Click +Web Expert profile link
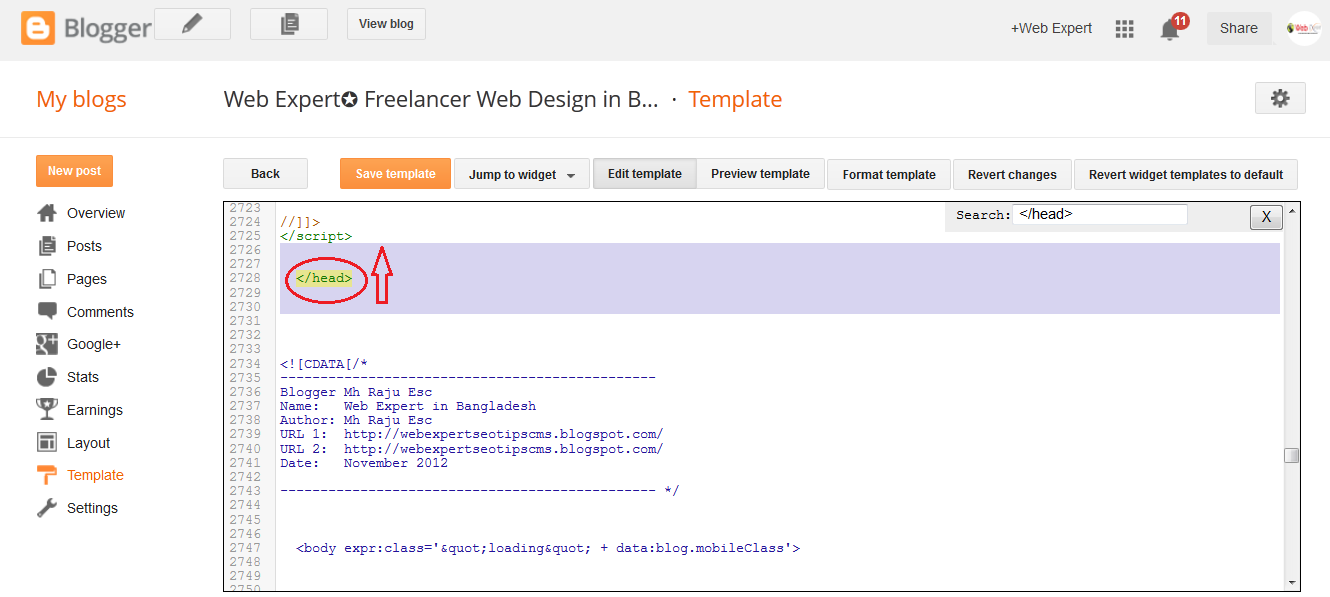Viewport: 1330px width, 597px height. point(1051,28)
